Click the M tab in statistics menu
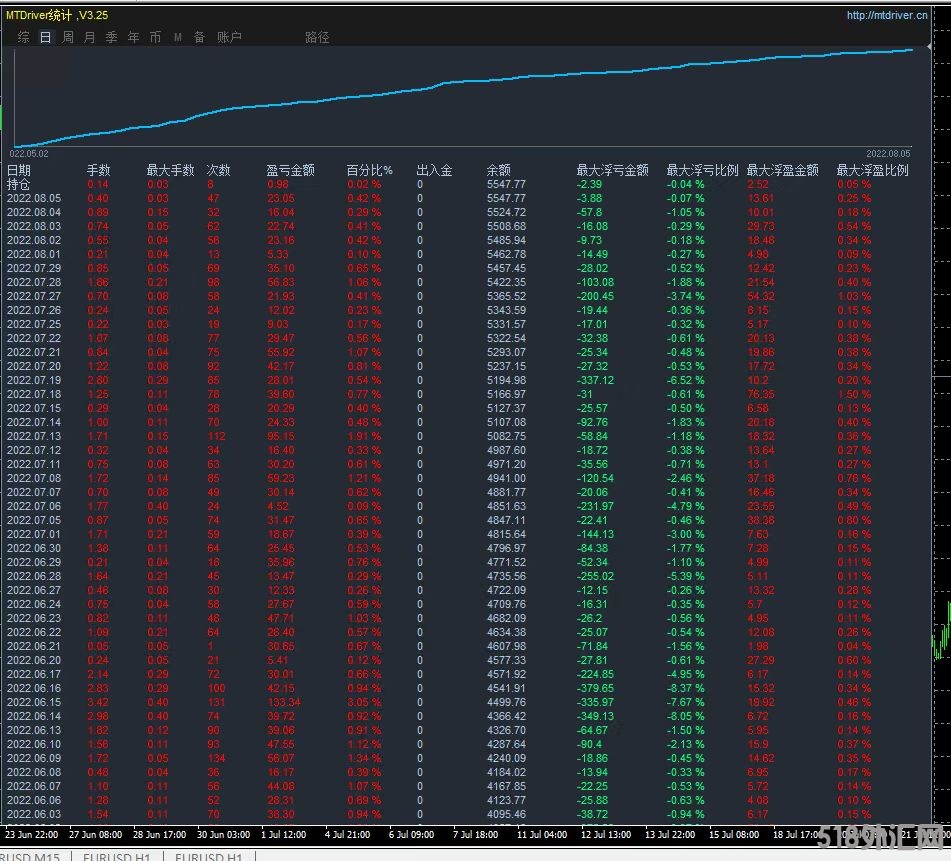Screen dimensions: 951x861 click(177, 37)
